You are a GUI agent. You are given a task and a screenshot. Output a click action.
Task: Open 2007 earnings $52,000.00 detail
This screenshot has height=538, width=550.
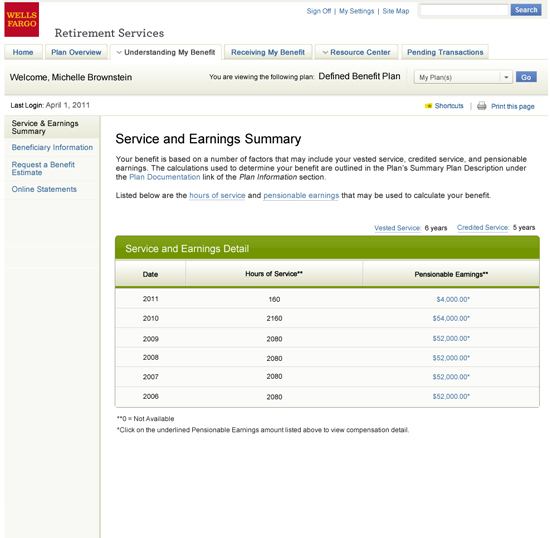click(451, 377)
